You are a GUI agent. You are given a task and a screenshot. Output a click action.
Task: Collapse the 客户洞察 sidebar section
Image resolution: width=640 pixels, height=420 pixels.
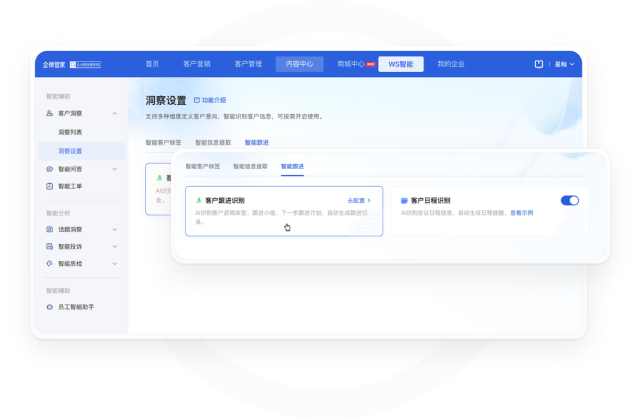[x=114, y=114]
